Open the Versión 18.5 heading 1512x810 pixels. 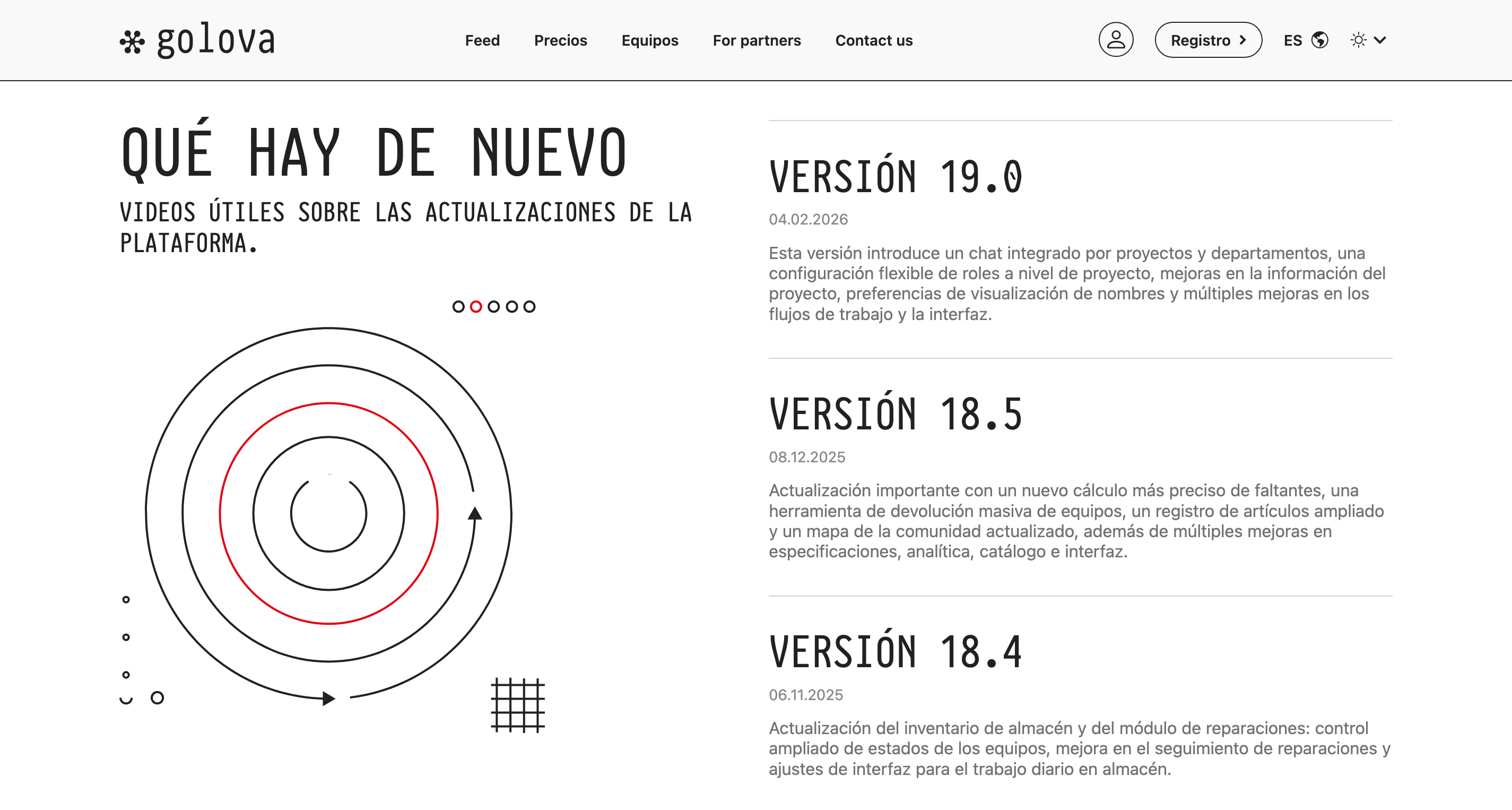pos(896,415)
